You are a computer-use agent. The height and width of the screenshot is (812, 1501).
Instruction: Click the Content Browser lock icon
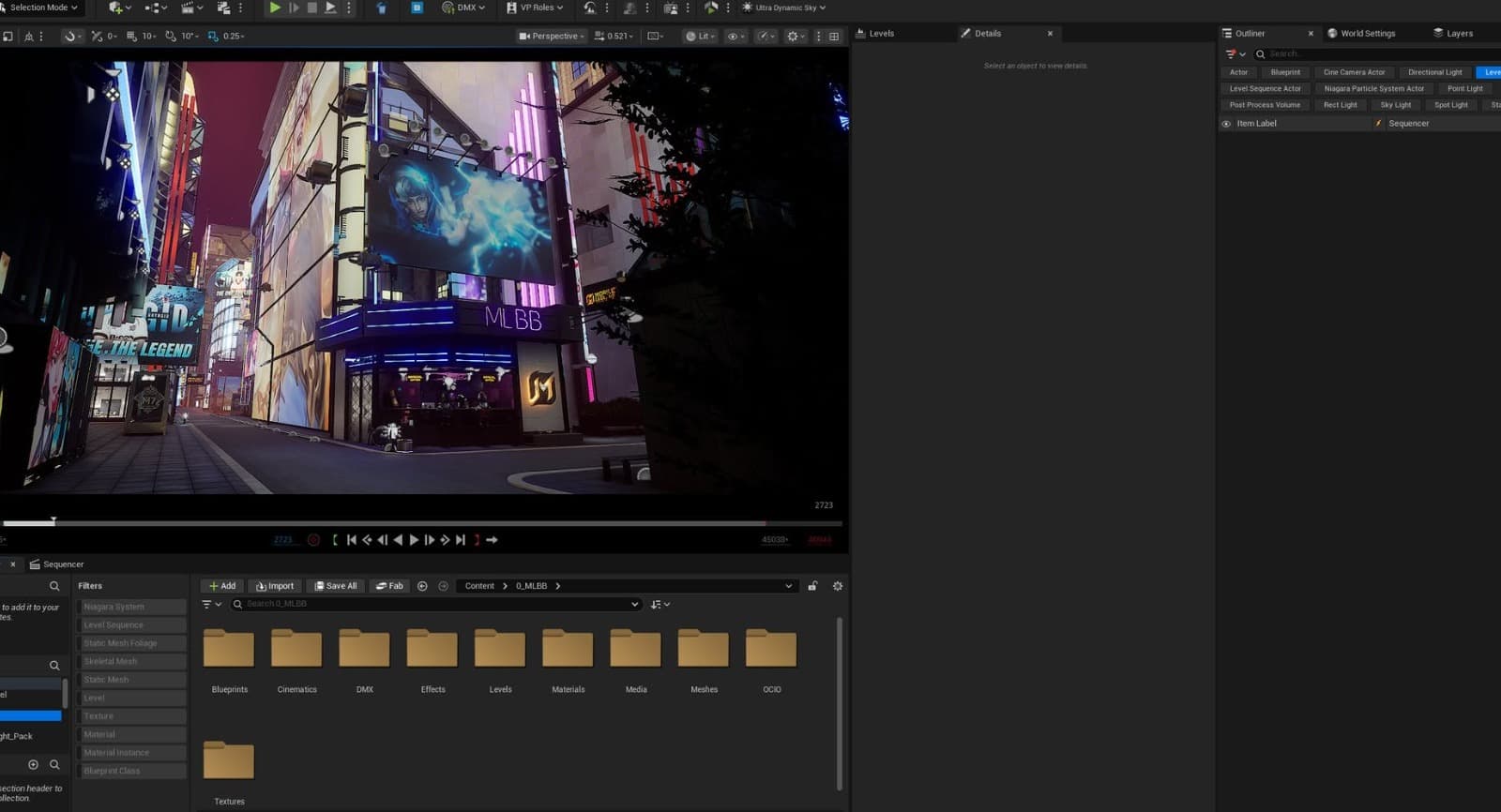click(x=812, y=586)
